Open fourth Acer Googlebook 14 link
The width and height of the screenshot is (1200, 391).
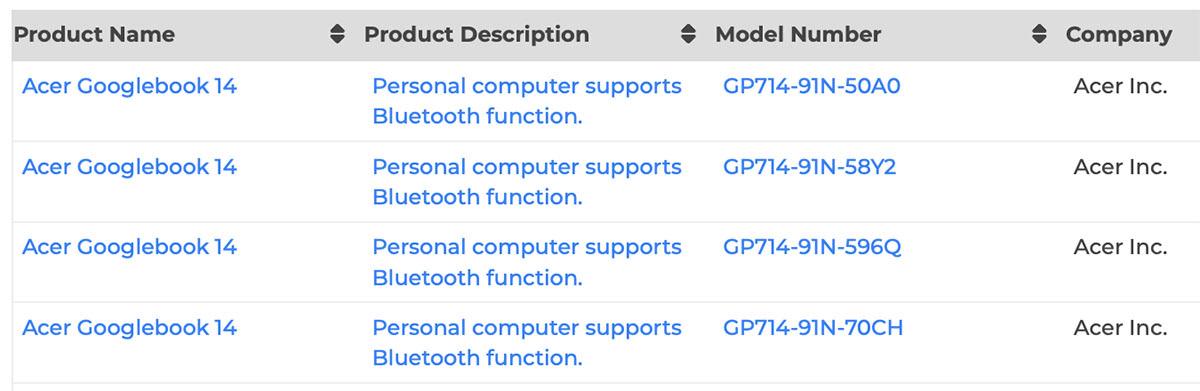coord(129,328)
